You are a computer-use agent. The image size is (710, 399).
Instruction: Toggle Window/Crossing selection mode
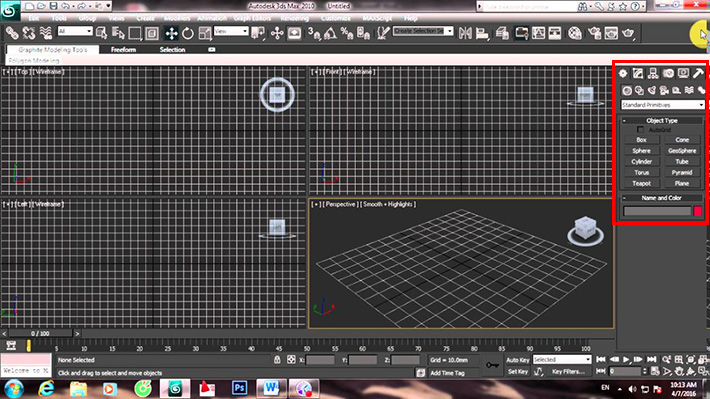(x=152, y=33)
